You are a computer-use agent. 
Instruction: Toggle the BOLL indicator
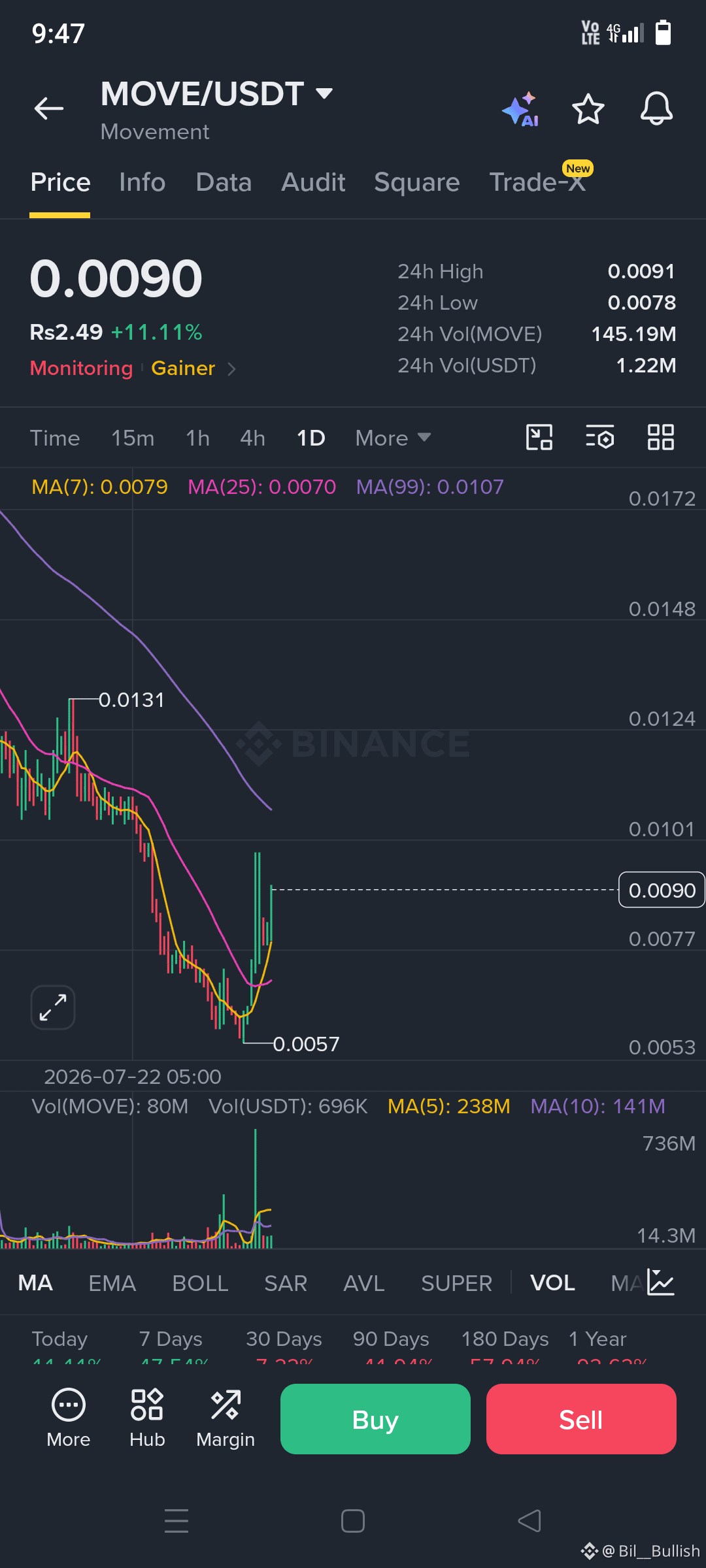pyautogui.click(x=200, y=1283)
